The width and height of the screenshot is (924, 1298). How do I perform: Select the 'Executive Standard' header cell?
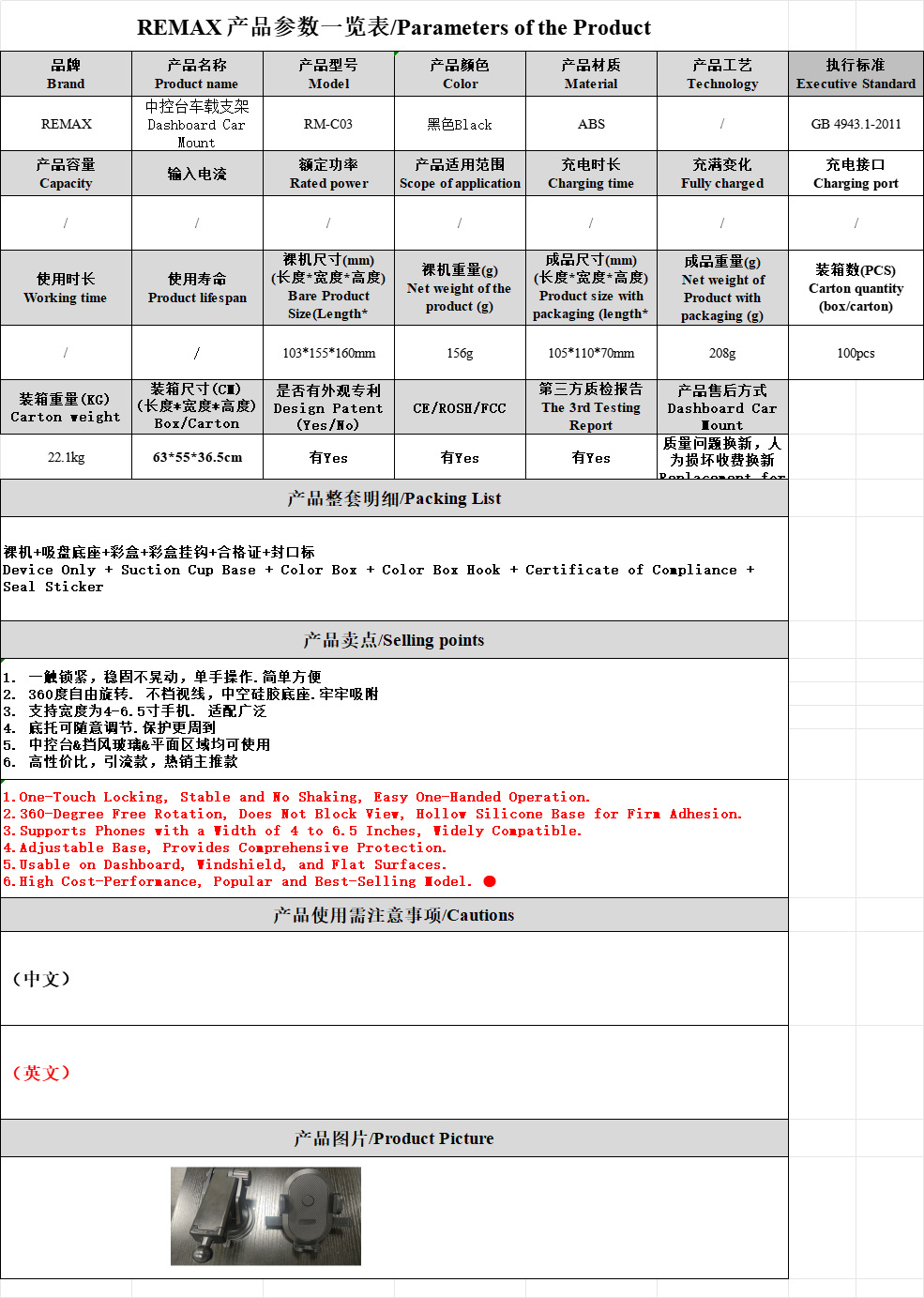856,74
